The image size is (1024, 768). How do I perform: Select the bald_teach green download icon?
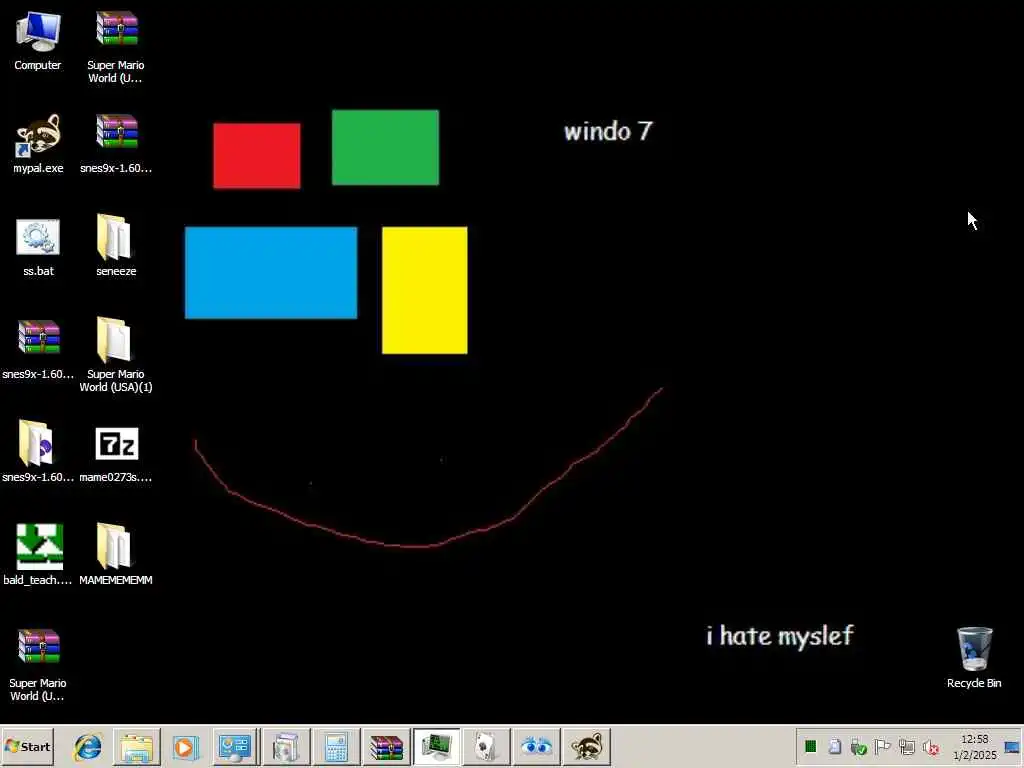(x=38, y=554)
